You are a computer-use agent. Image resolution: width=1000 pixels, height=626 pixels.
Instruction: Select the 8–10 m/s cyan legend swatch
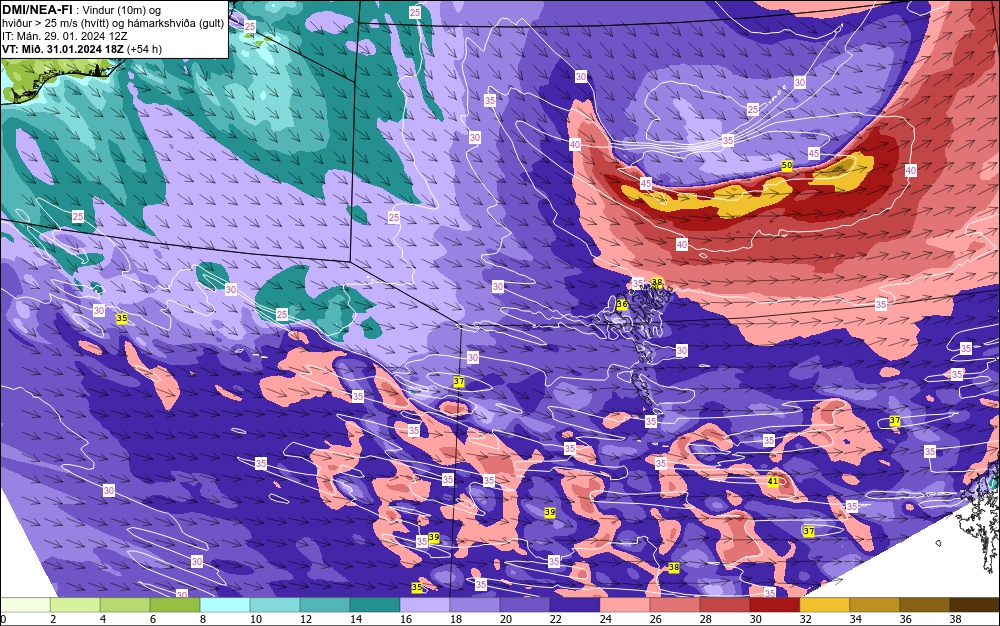click(x=225, y=605)
